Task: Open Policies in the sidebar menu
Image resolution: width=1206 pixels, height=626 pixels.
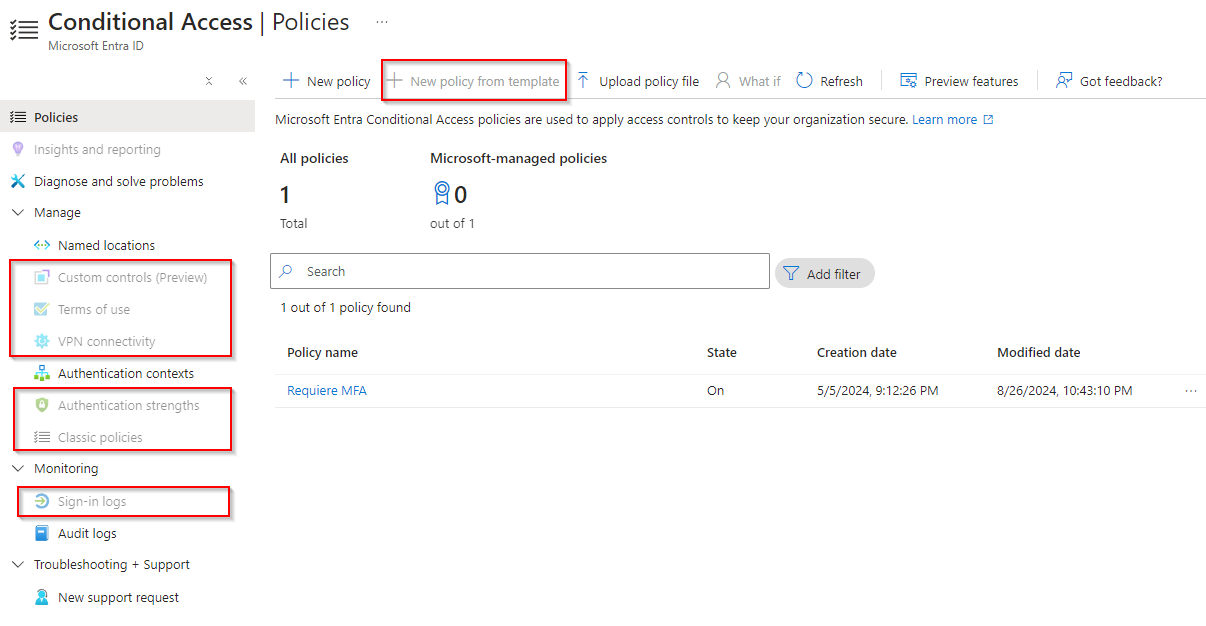Action: coord(127,117)
